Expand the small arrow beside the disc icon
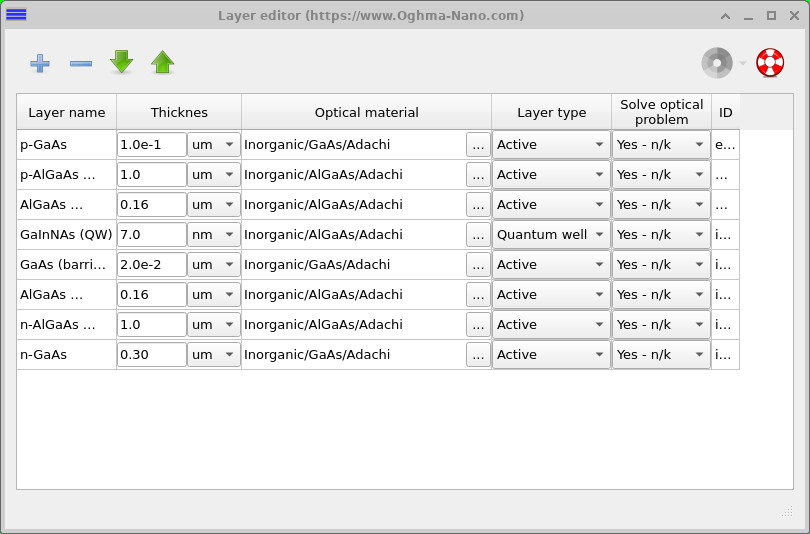The image size is (810, 534). tap(743, 63)
